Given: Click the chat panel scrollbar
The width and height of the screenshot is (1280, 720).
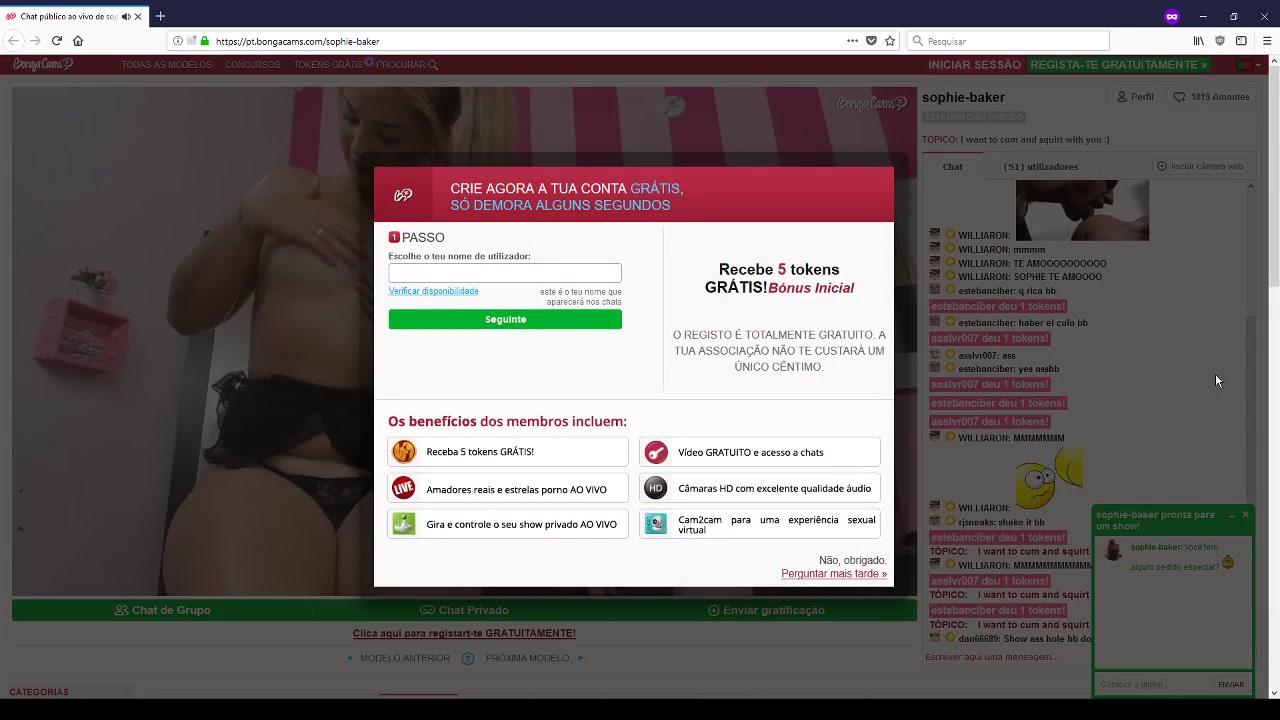Looking at the screenshot, I should pos(1250,410).
